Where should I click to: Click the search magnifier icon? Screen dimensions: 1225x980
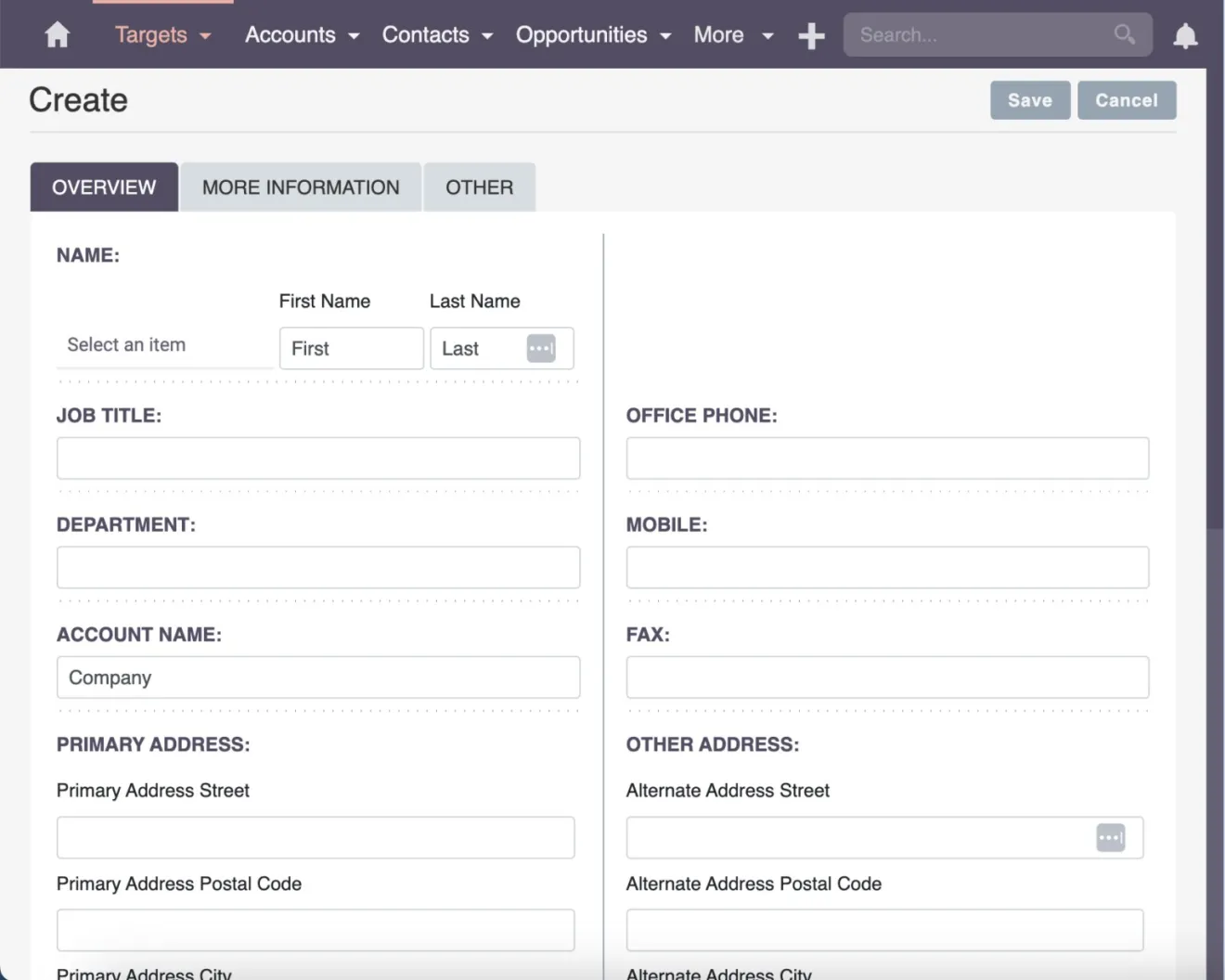tap(1124, 34)
